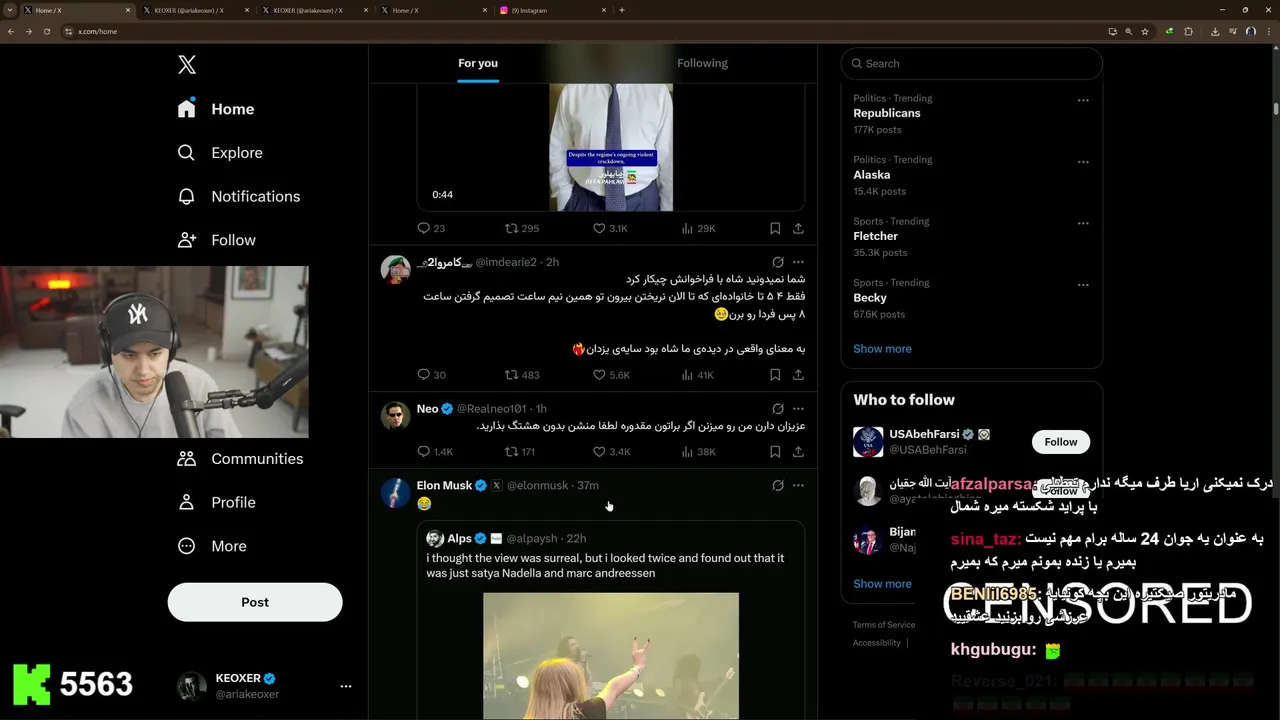Open more options on Neo's post
The width and height of the screenshot is (1280, 720).
pyautogui.click(x=798, y=409)
